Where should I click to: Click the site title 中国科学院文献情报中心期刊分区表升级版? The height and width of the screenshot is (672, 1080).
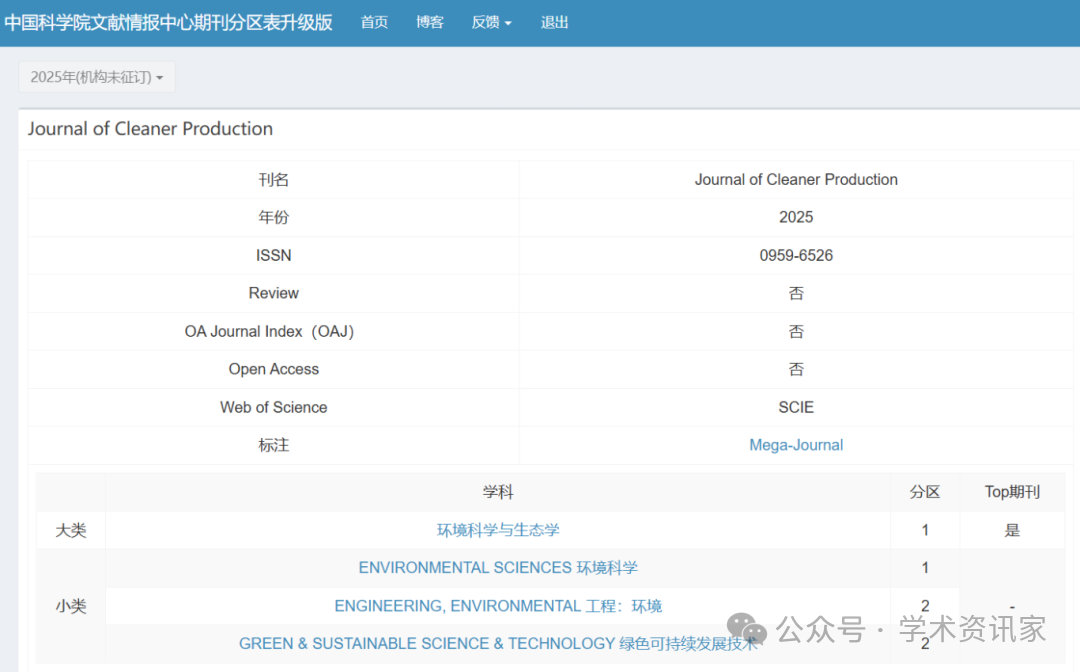(168, 23)
